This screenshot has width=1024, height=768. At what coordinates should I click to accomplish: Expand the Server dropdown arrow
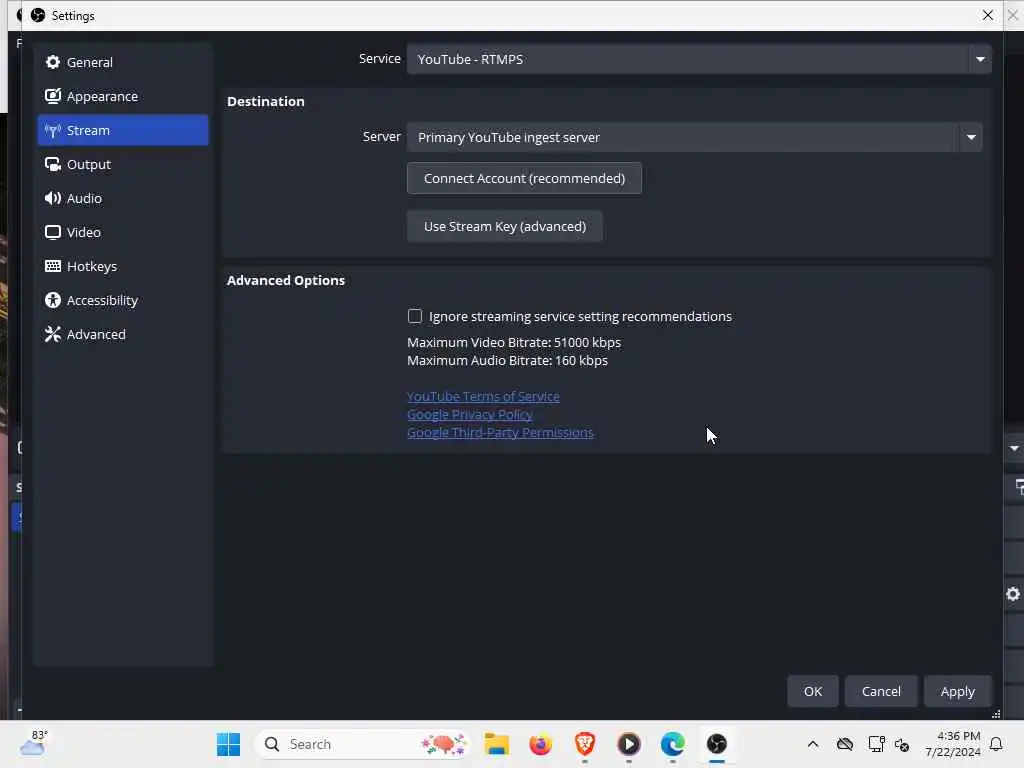(x=971, y=137)
